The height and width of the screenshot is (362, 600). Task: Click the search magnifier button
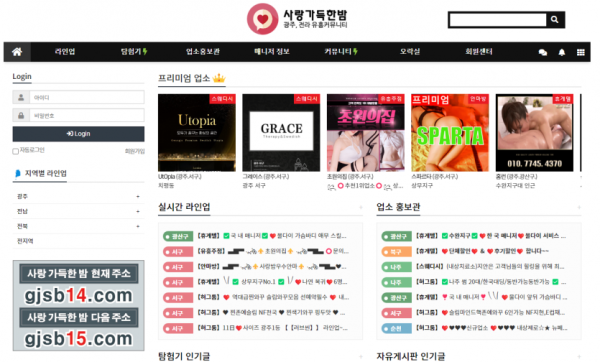click(554, 20)
